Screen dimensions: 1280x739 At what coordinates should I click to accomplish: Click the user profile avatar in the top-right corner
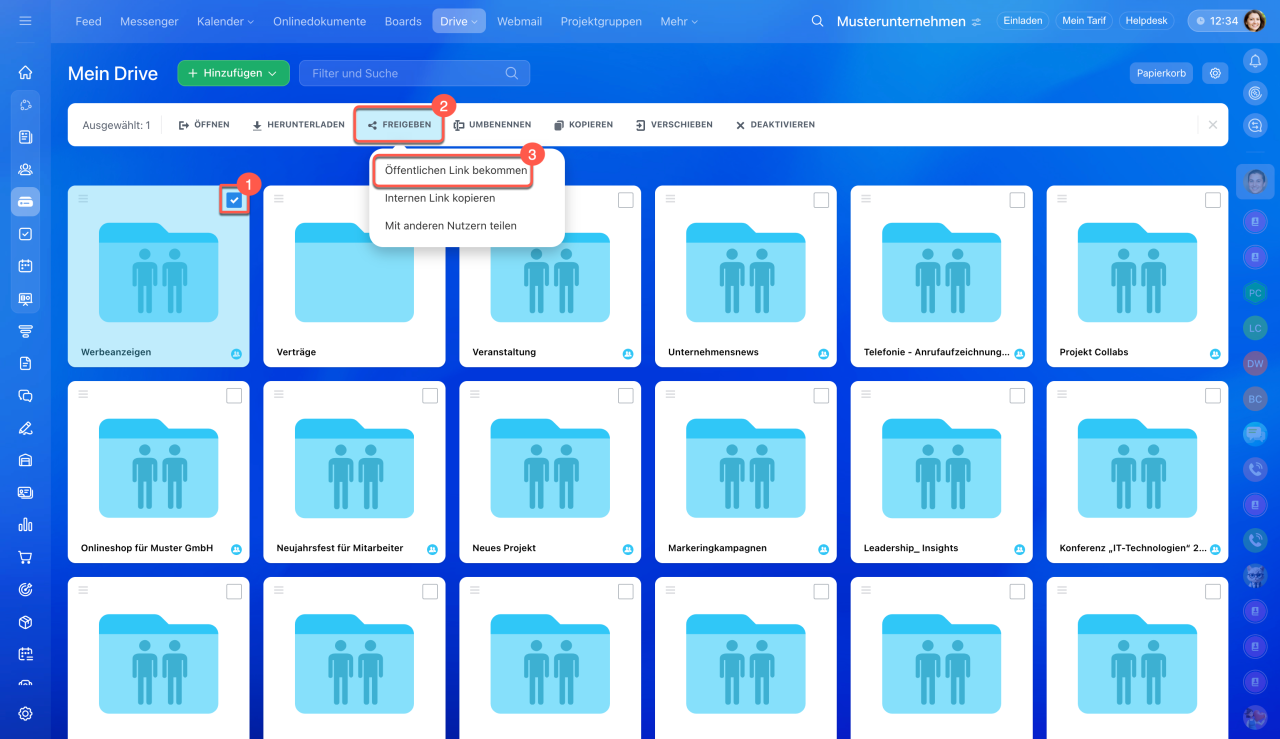pos(1254,21)
